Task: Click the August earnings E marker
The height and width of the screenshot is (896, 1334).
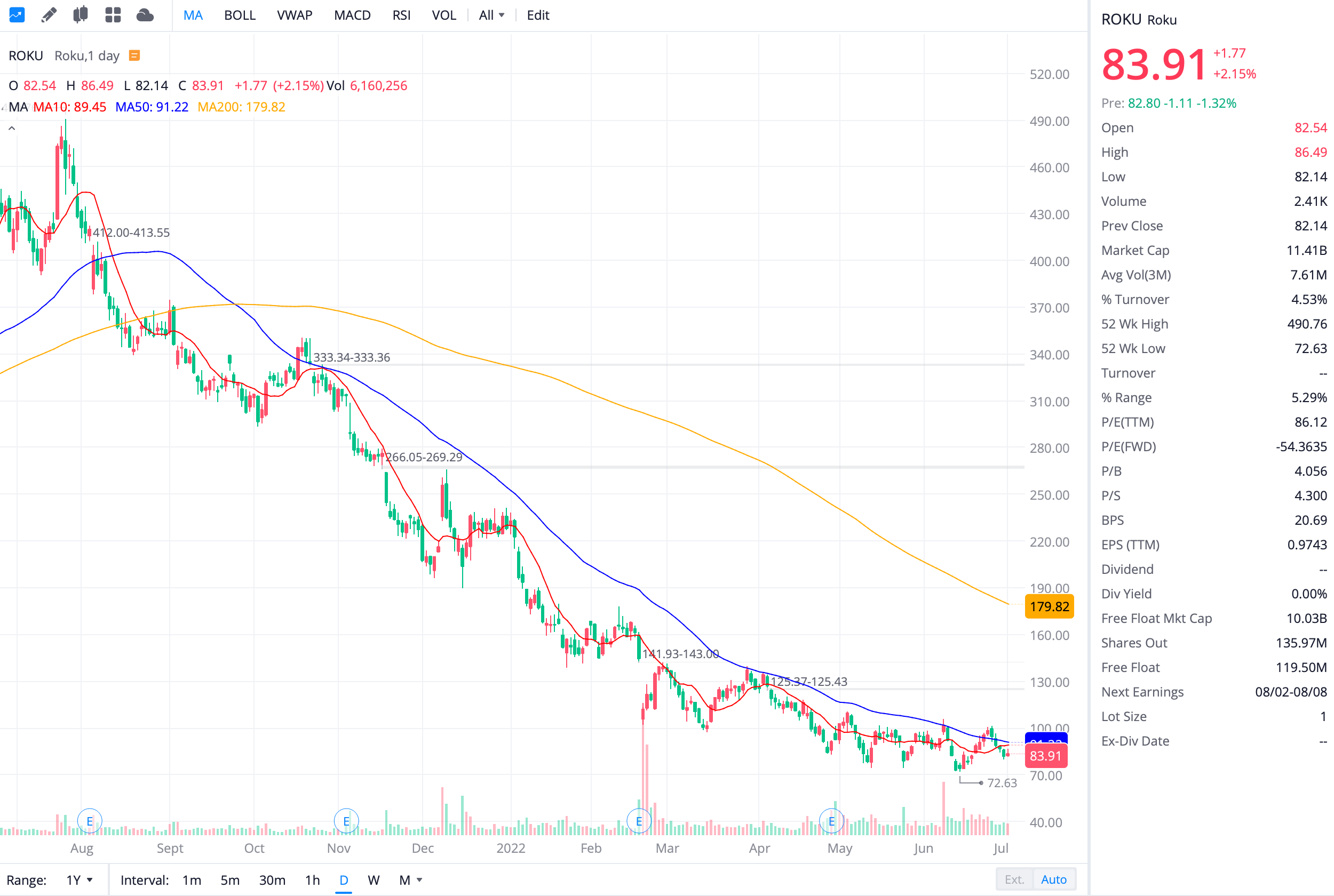Action: click(x=90, y=821)
